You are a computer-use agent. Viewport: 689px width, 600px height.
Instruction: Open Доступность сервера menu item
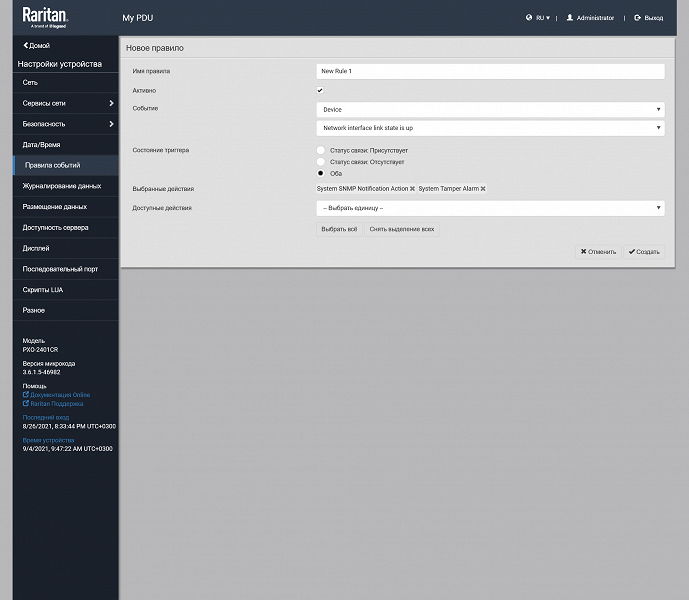(x=66, y=227)
